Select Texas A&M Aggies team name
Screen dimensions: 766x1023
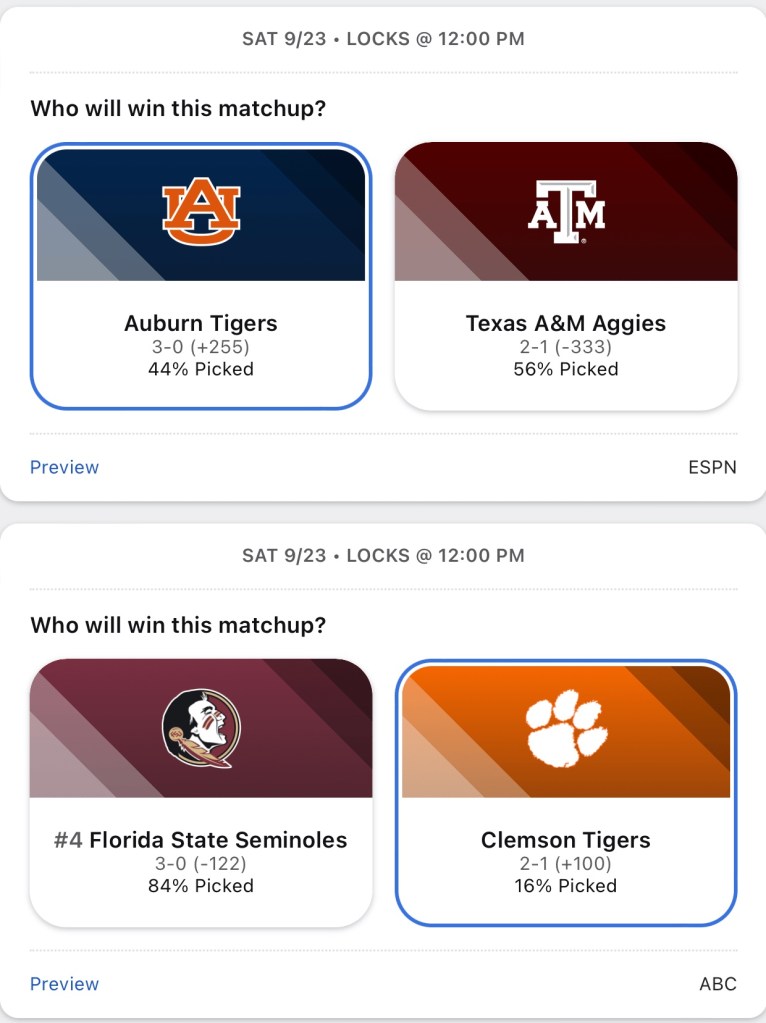tap(566, 323)
